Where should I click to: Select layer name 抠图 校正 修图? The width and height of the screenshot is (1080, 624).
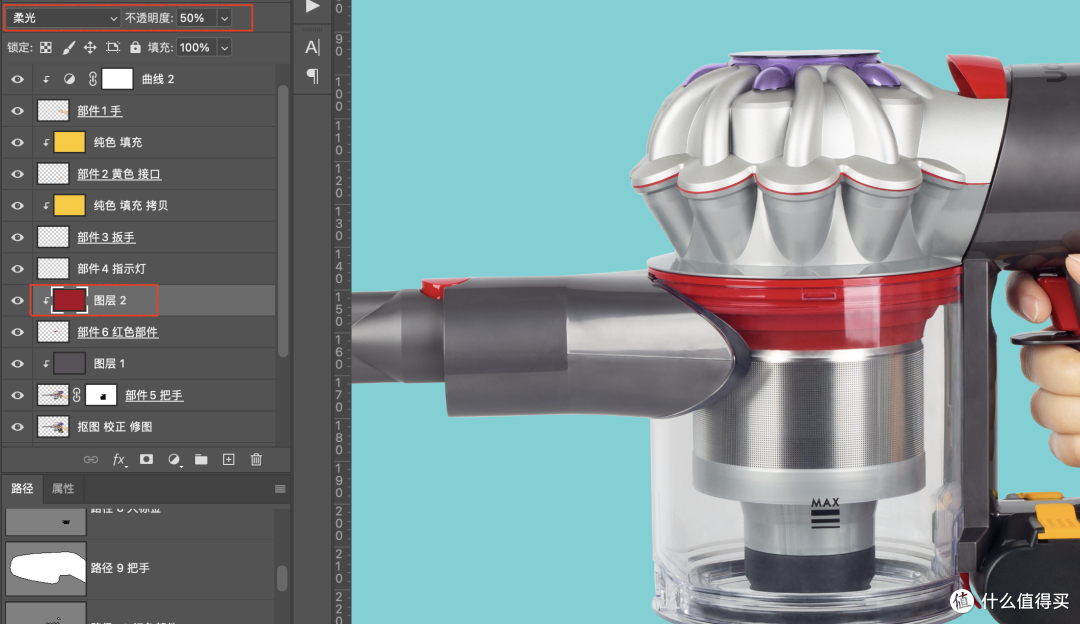click(x=115, y=427)
